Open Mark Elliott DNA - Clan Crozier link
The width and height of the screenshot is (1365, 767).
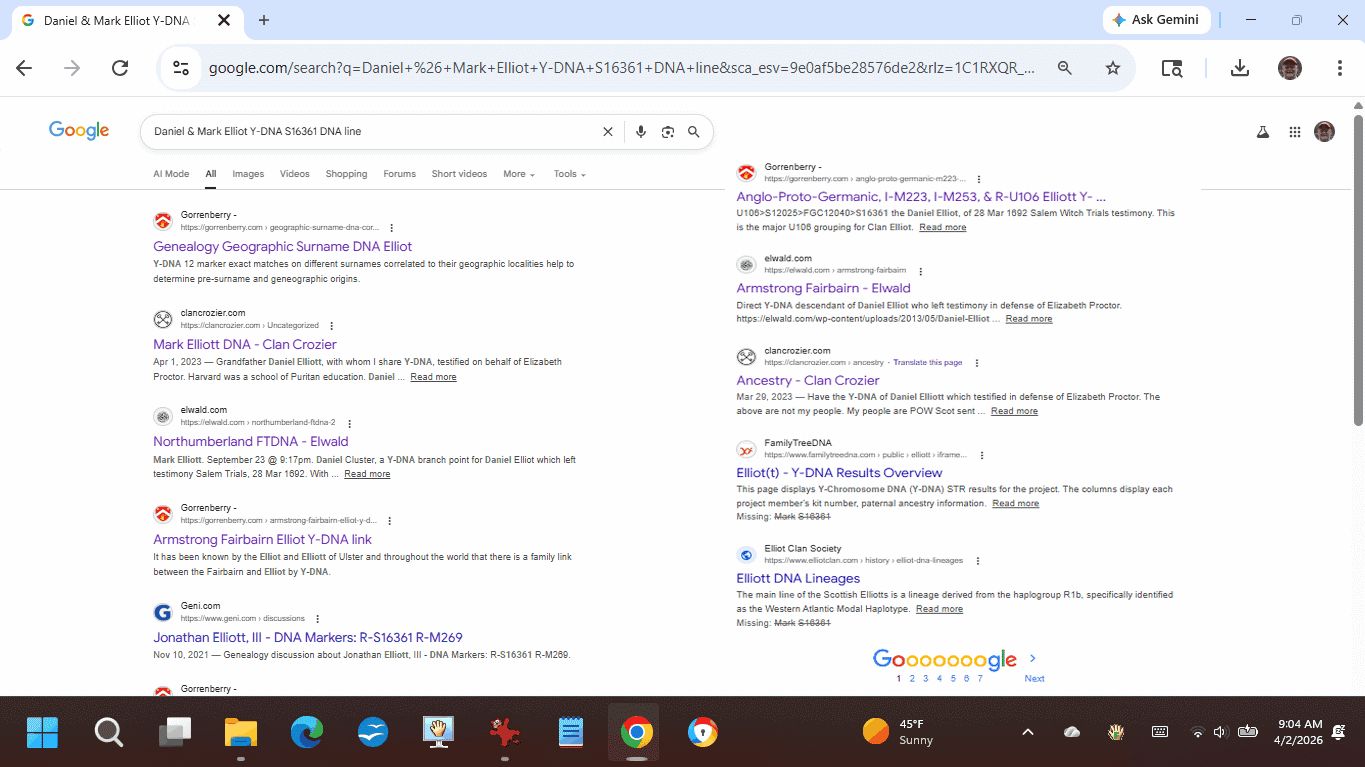pyautogui.click(x=245, y=344)
